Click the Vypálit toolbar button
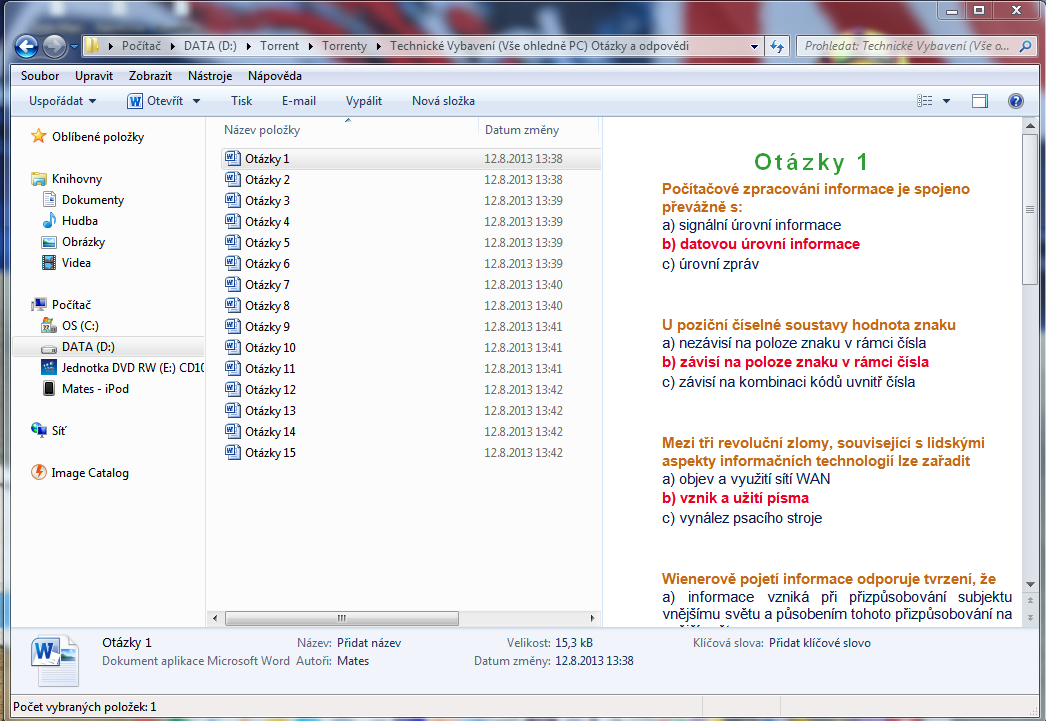 pyautogui.click(x=364, y=101)
